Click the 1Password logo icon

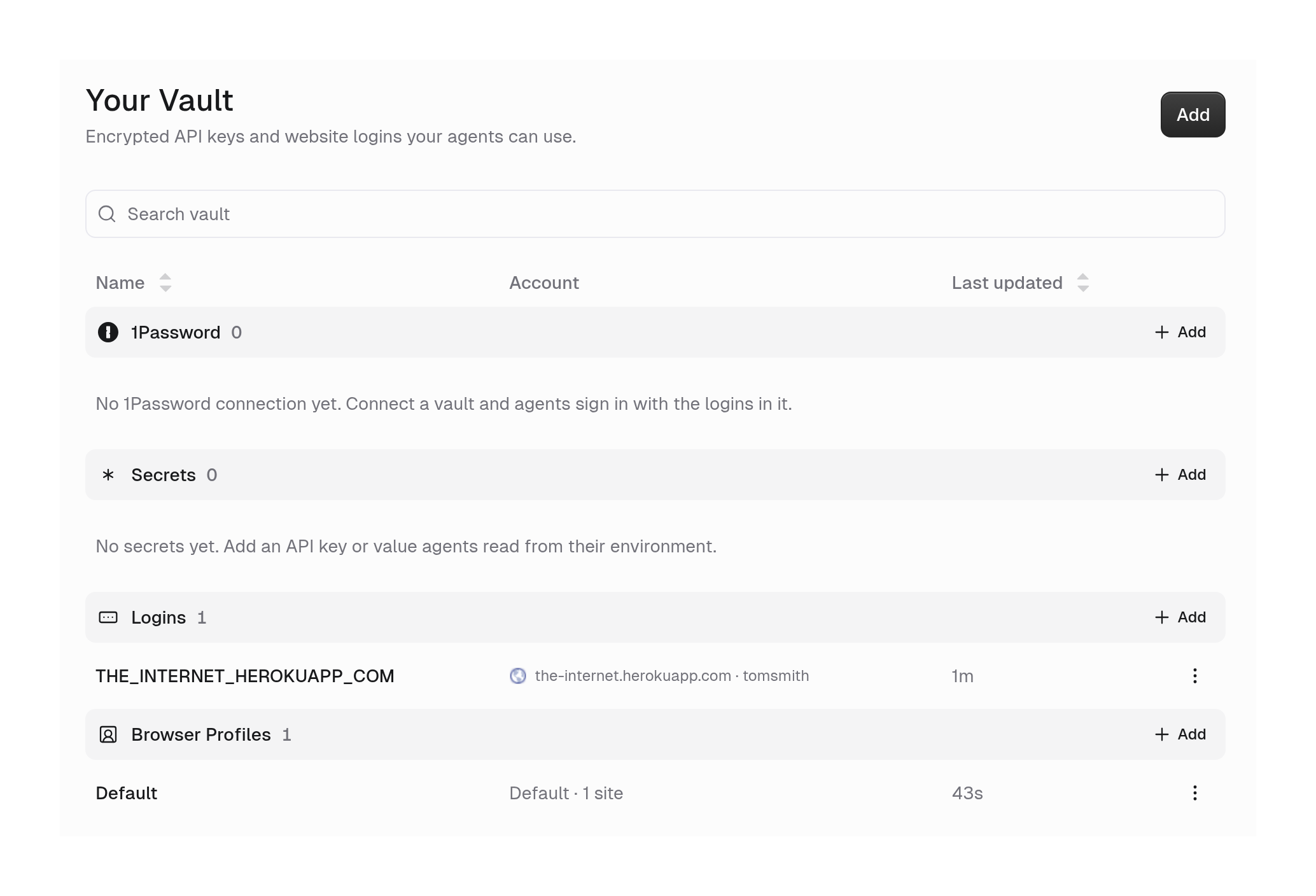coord(108,332)
